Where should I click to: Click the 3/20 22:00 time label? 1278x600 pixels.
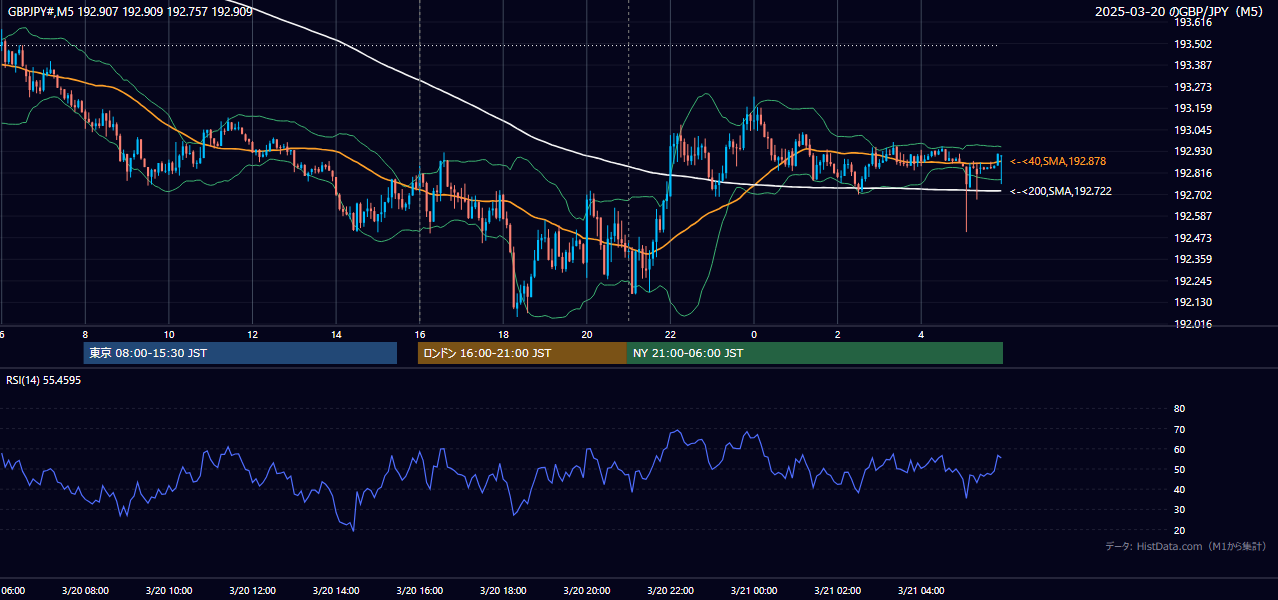coord(670,591)
